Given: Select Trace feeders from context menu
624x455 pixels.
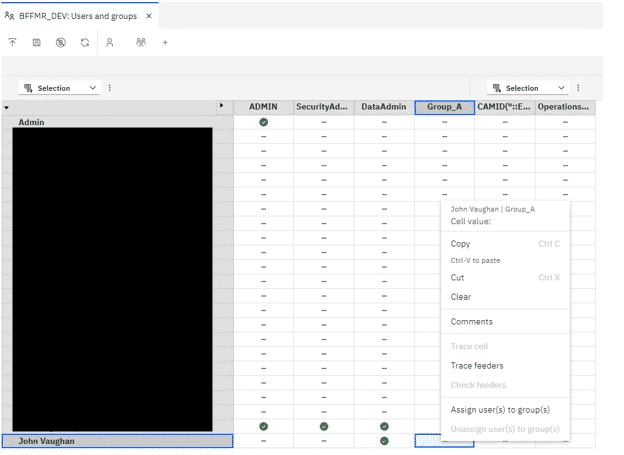Looking at the screenshot, I should 477,366.
